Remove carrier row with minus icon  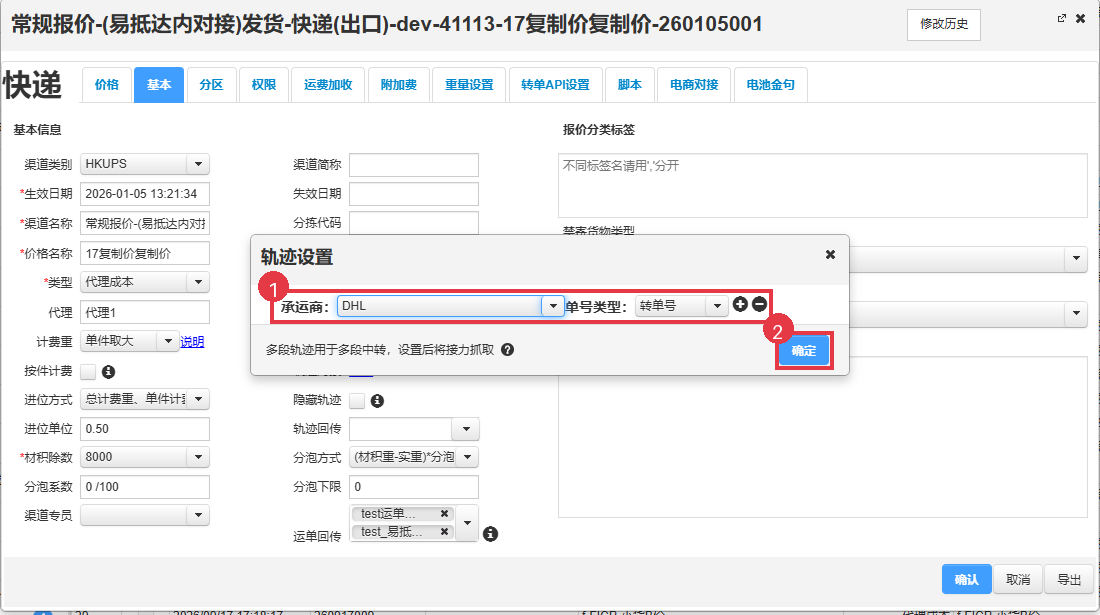click(x=759, y=304)
